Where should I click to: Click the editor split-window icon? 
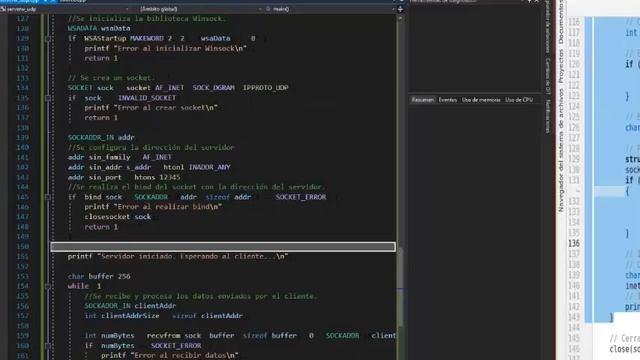coord(400,9)
